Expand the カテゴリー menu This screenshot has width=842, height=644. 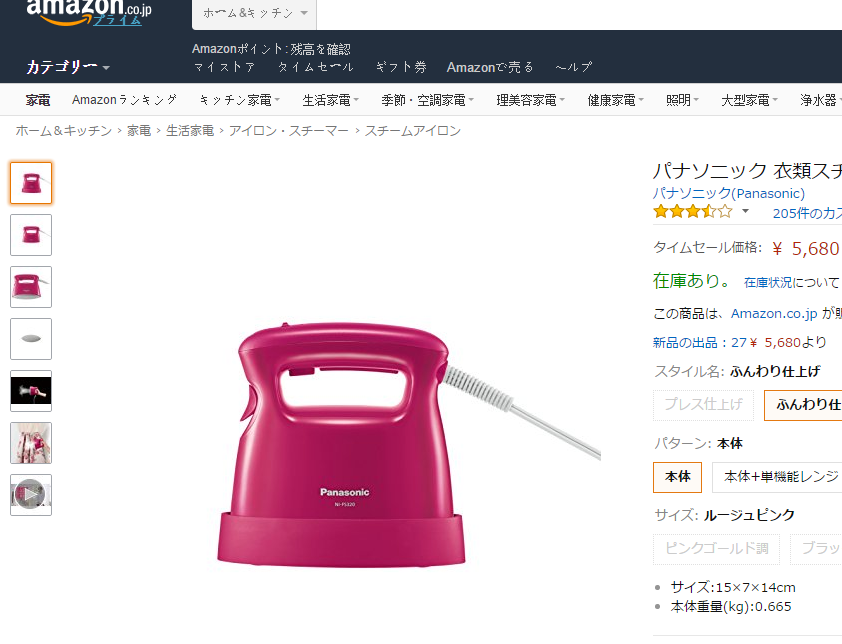tap(68, 67)
